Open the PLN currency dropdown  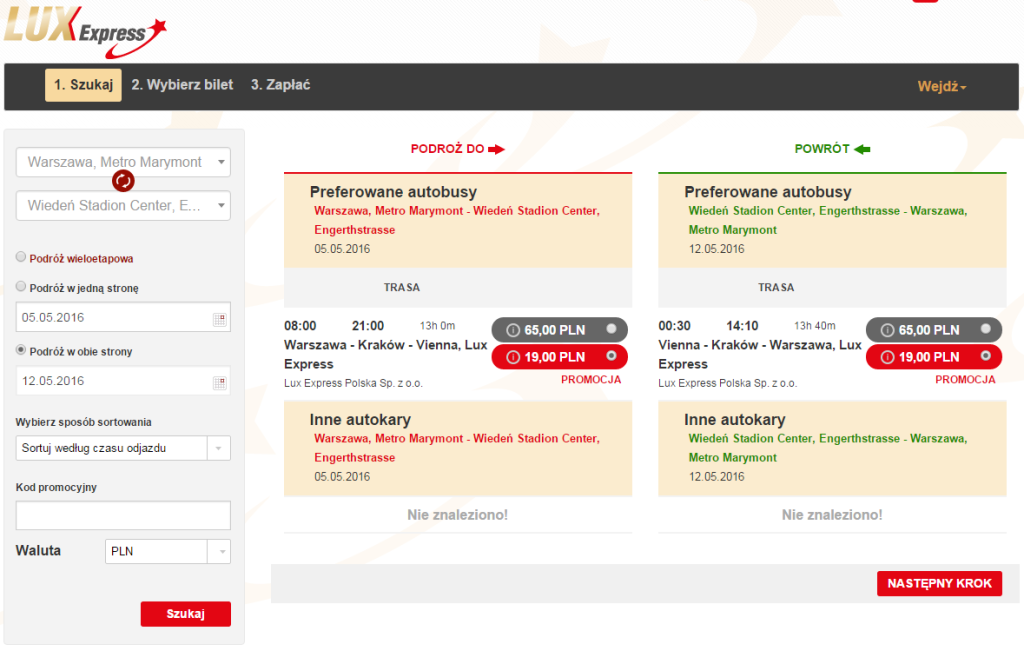pos(168,552)
